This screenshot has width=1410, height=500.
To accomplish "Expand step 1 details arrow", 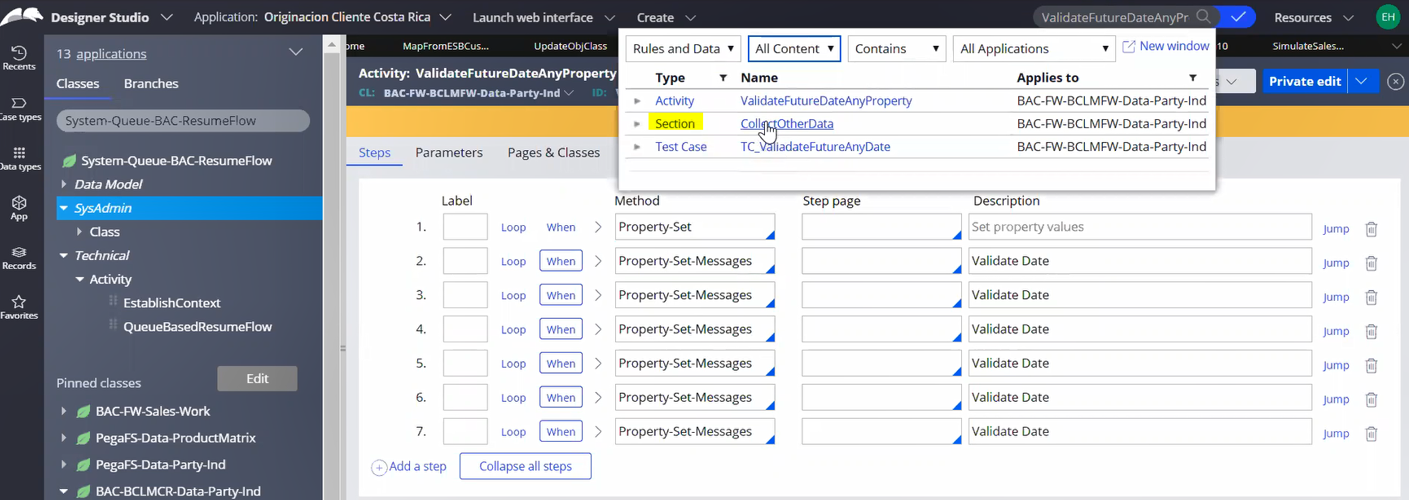I will coord(598,228).
